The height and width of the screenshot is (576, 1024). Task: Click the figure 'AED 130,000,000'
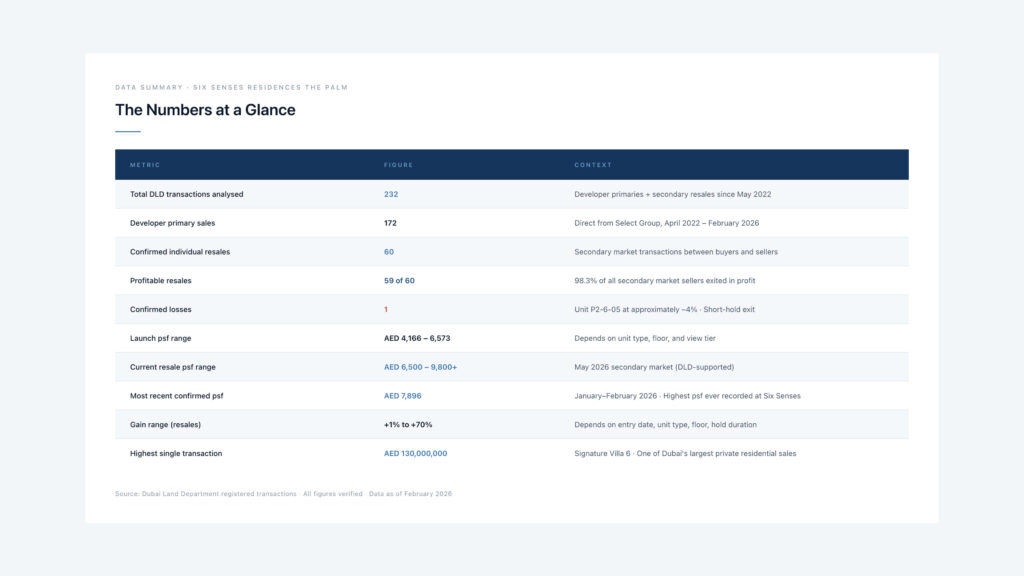click(x=415, y=453)
